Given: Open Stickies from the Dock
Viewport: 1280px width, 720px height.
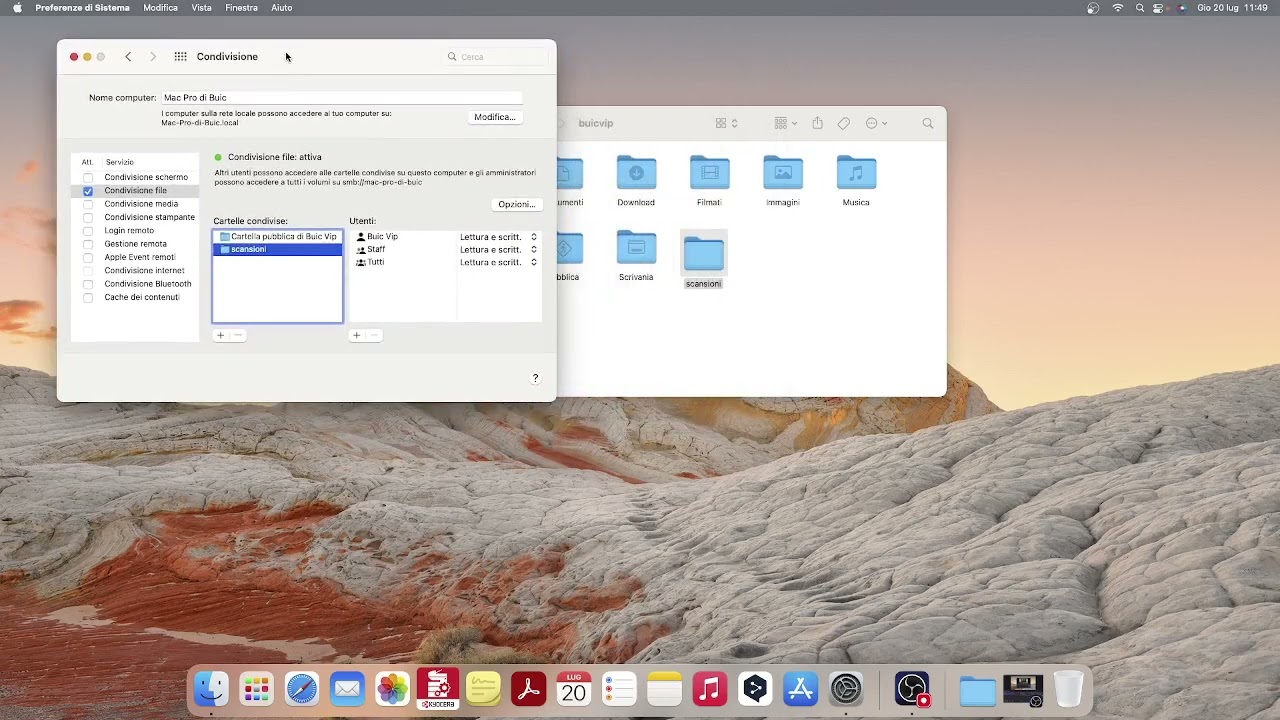Looking at the screenshot, I should click(x=484, y=689).
